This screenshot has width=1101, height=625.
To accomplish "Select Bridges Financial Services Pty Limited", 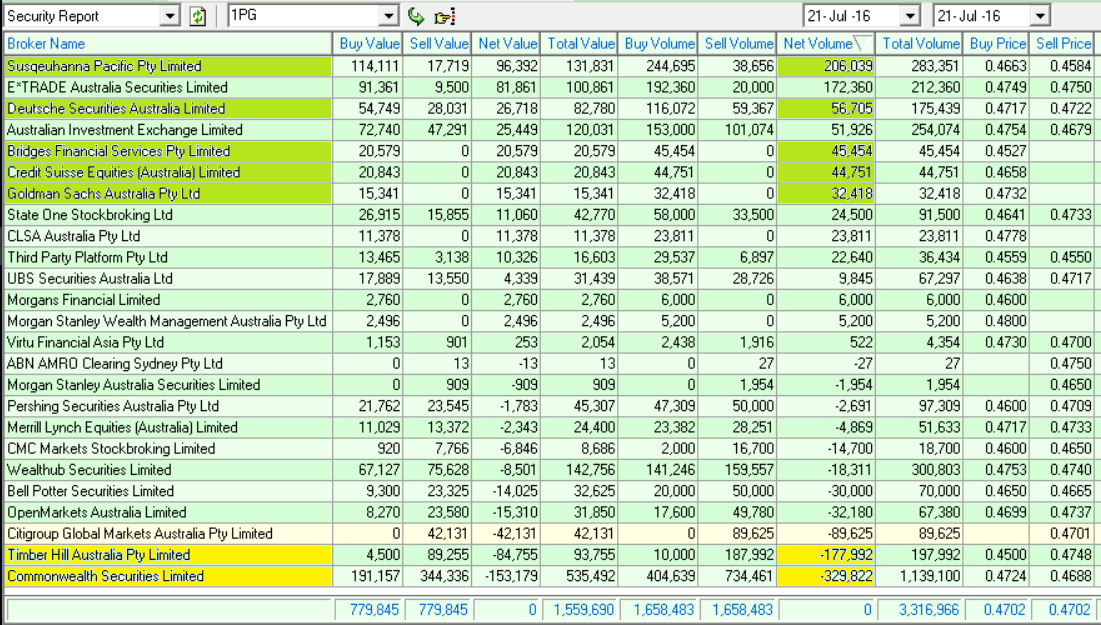I will click(x=167, y=151).
